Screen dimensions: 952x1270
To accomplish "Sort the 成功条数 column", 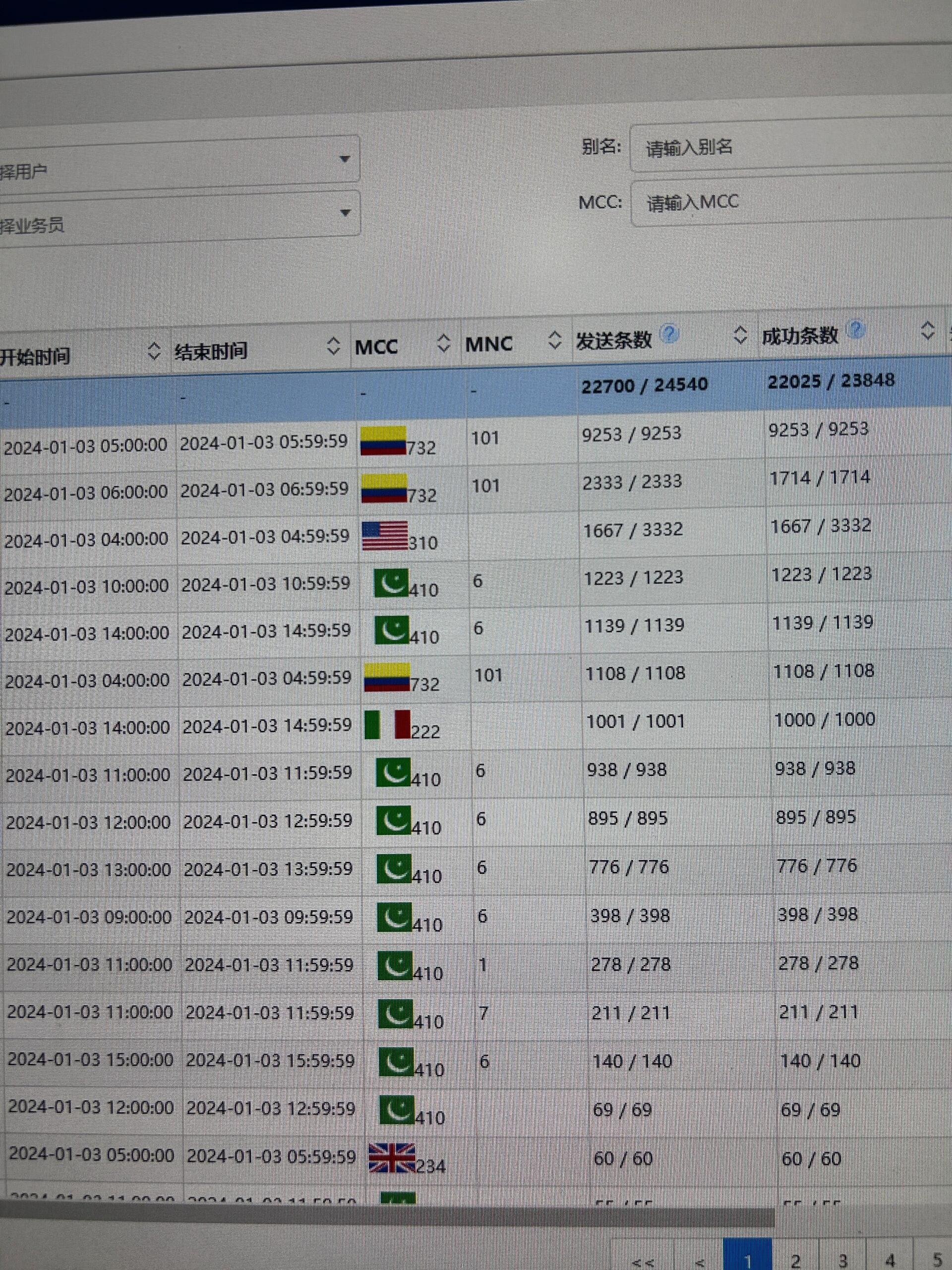I will 928,330.
